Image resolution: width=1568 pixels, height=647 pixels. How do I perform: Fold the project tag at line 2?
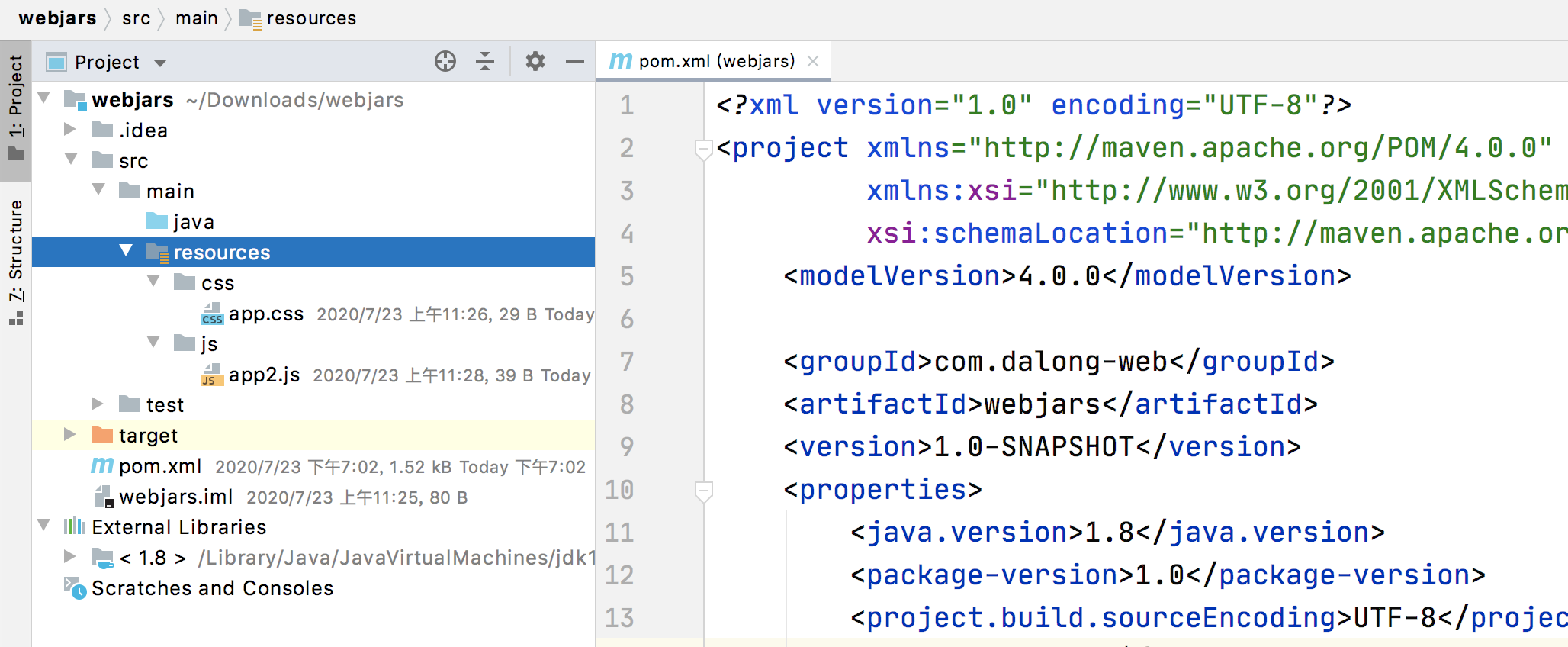(704, 149)
